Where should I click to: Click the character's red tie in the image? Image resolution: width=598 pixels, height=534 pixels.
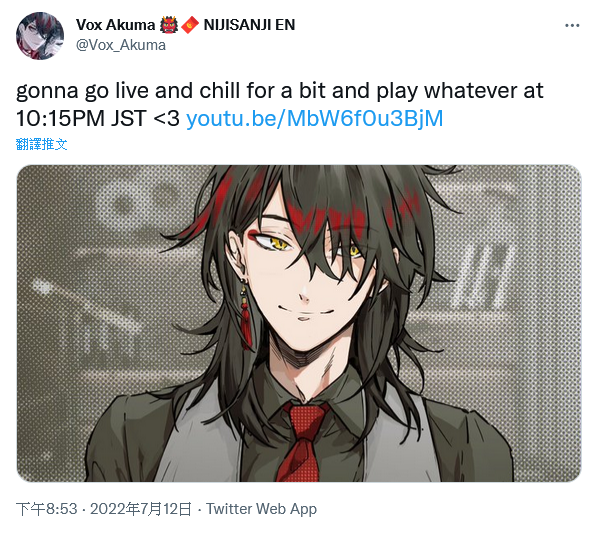click(302, 442)
